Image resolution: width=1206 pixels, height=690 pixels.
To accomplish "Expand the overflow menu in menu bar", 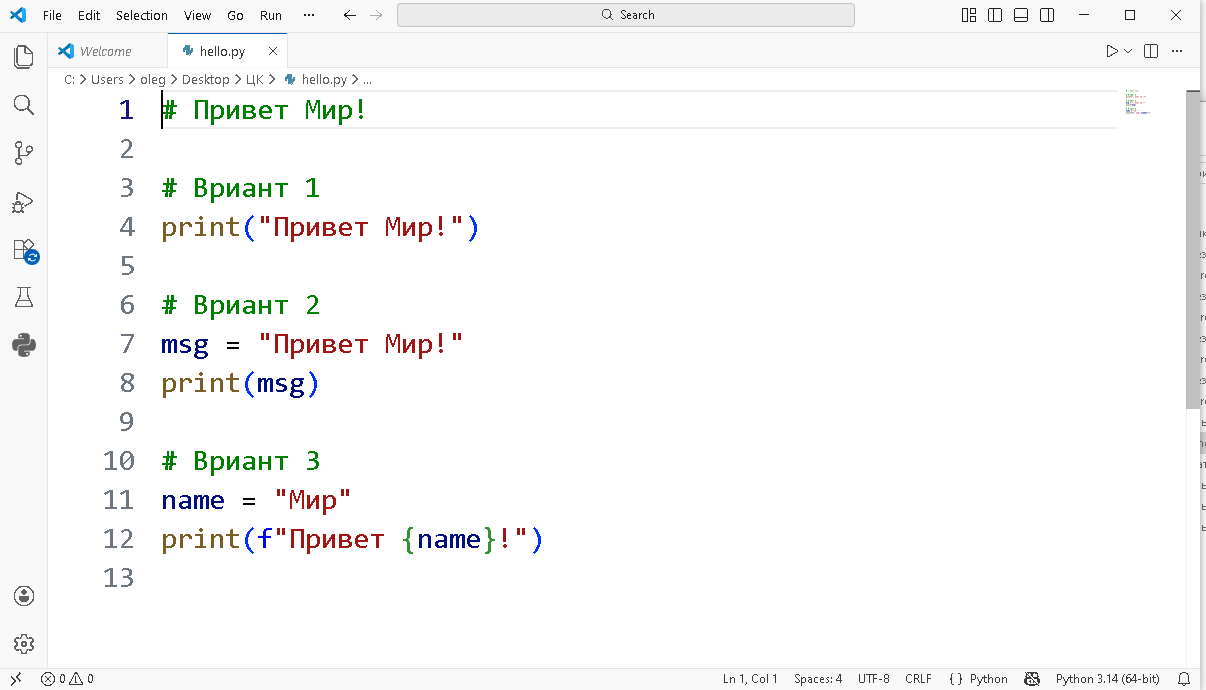I will click(x=309, y=15).
